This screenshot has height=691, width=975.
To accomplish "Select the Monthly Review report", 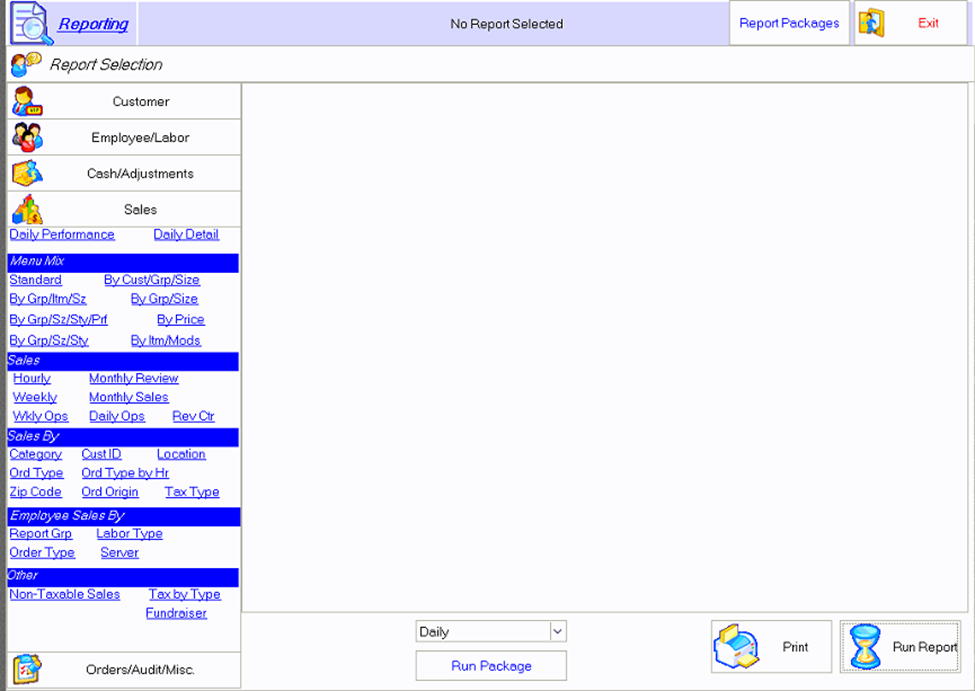I will coord(134,378).
